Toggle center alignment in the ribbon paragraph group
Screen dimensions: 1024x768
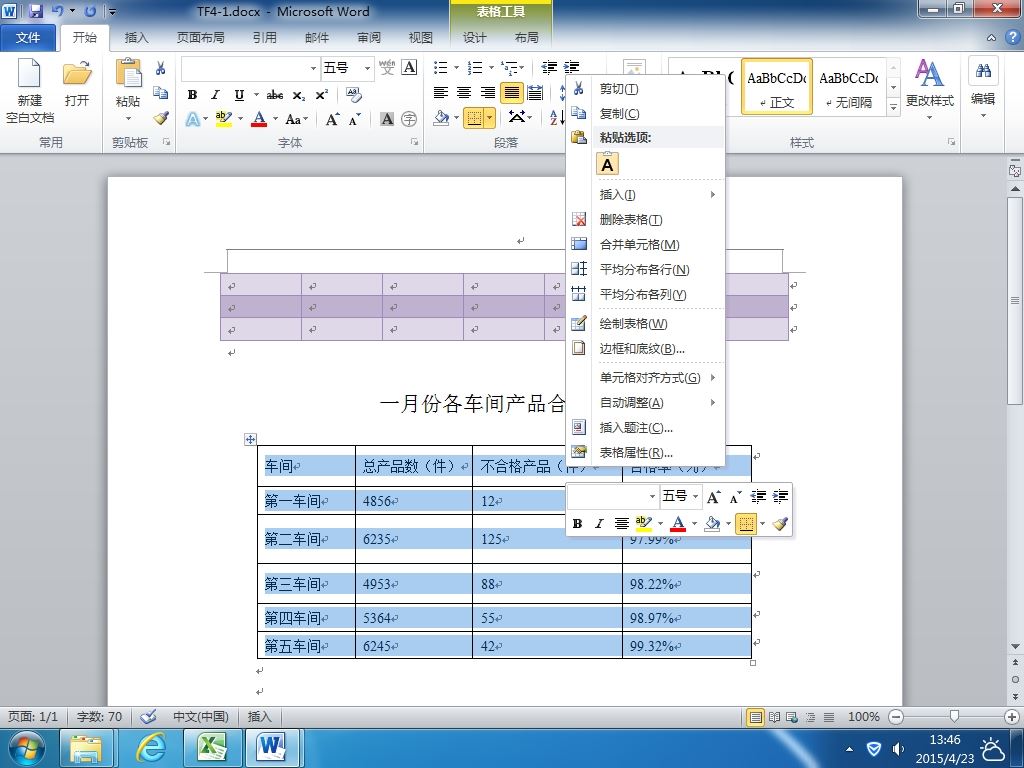pos(464,93)
